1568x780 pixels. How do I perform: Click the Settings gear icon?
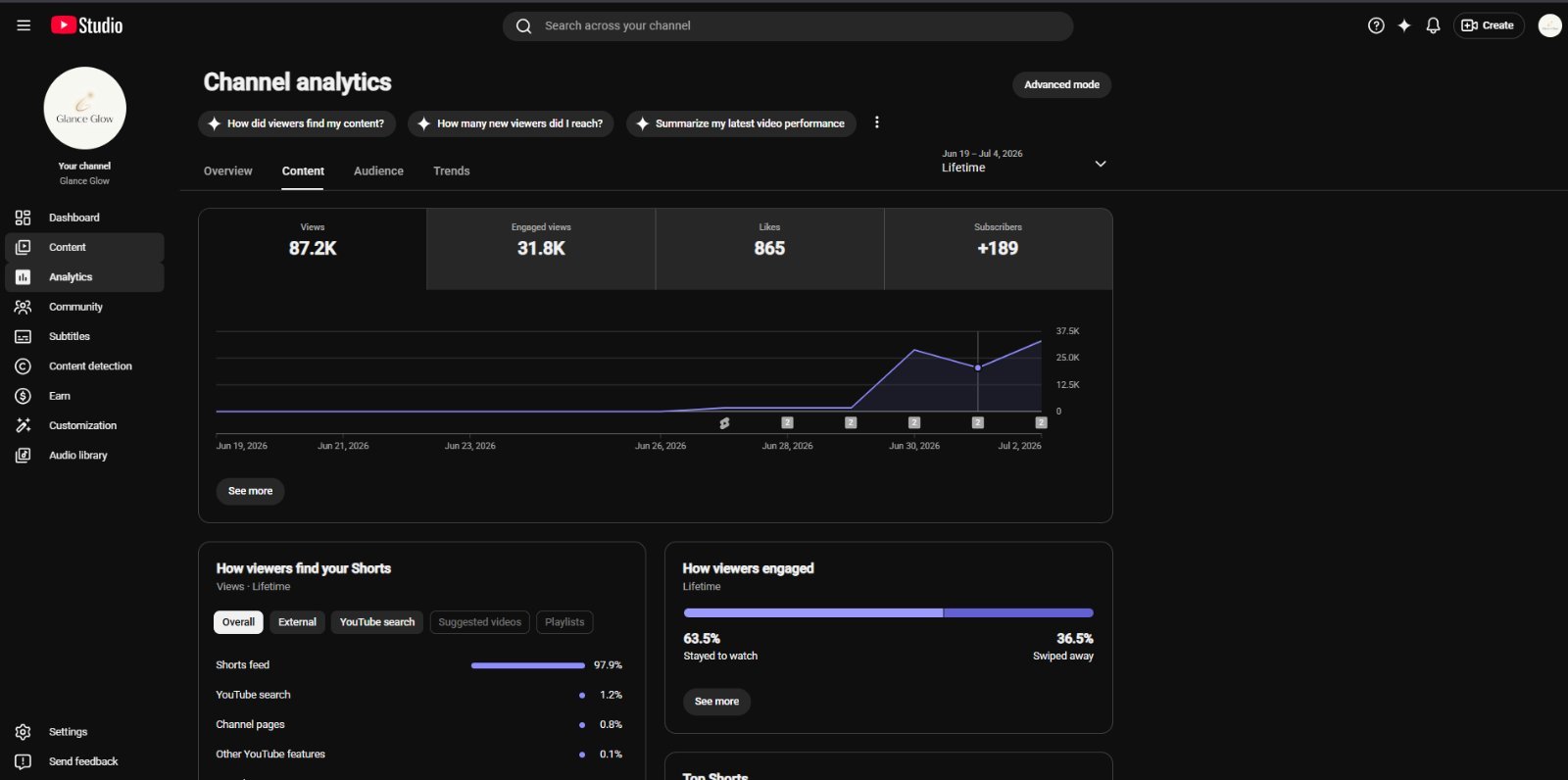[x=23, y=732]
